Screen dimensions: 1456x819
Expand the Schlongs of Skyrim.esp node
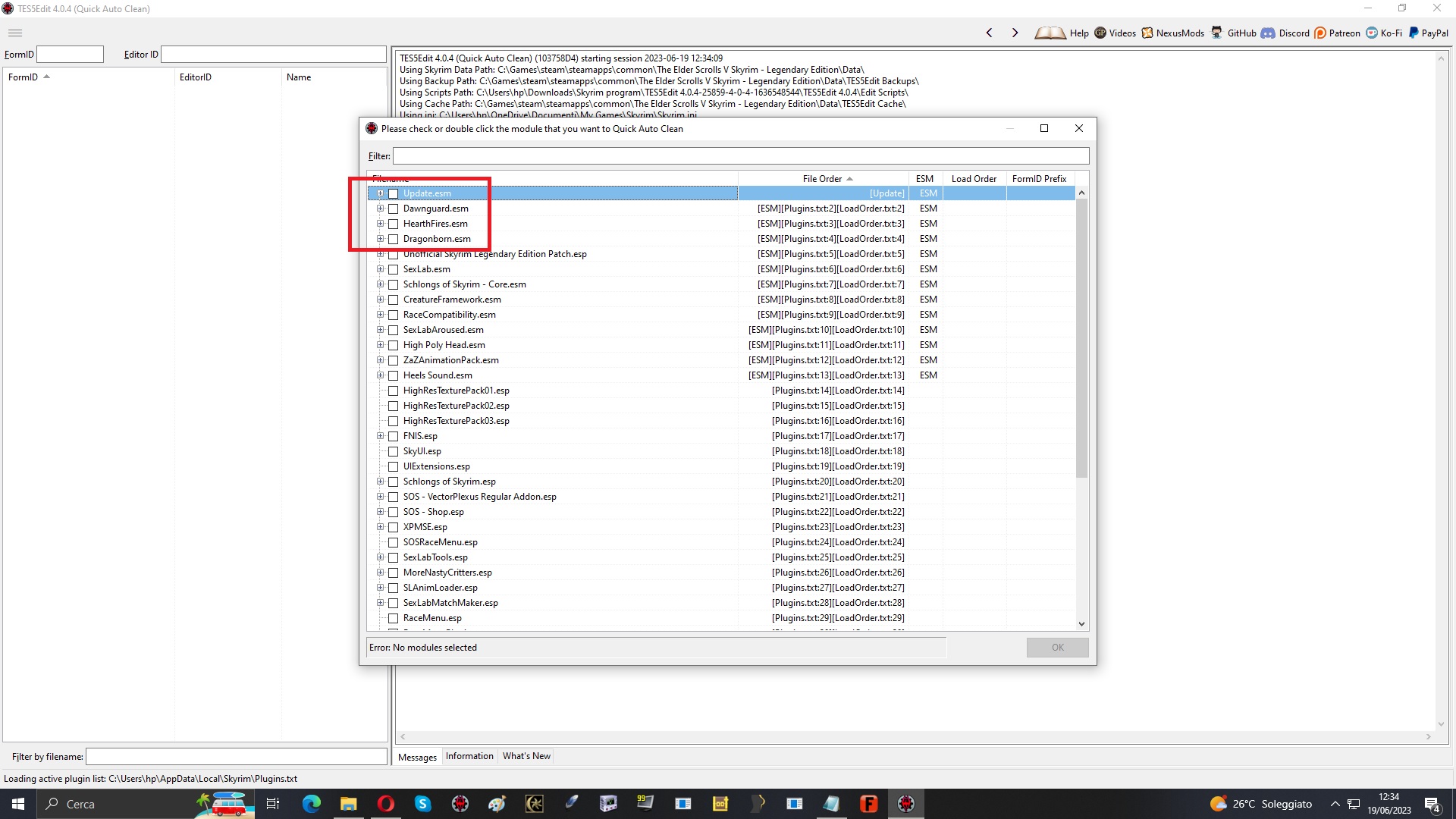tap(380, 481)
